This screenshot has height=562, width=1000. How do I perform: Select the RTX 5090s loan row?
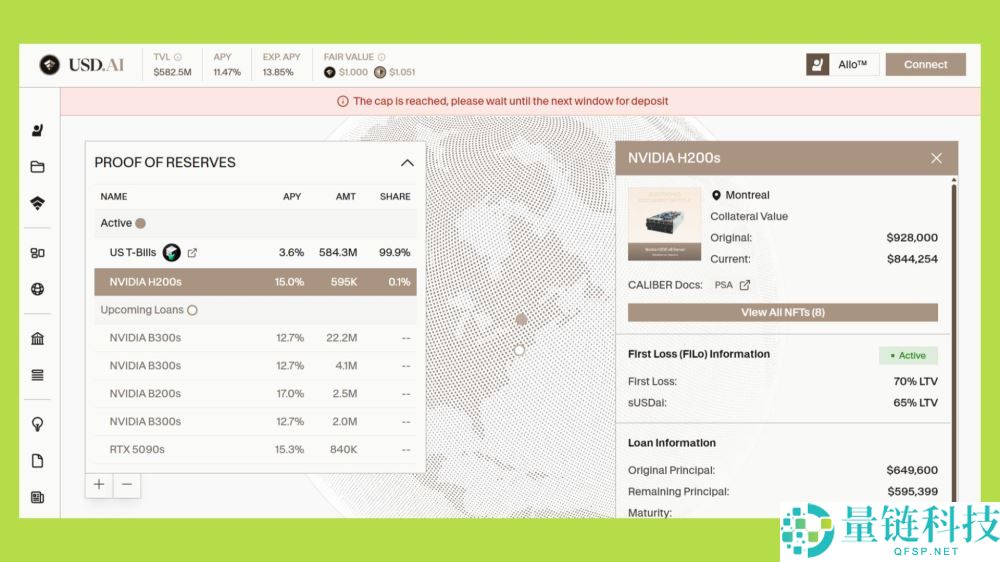click(255, 449)
